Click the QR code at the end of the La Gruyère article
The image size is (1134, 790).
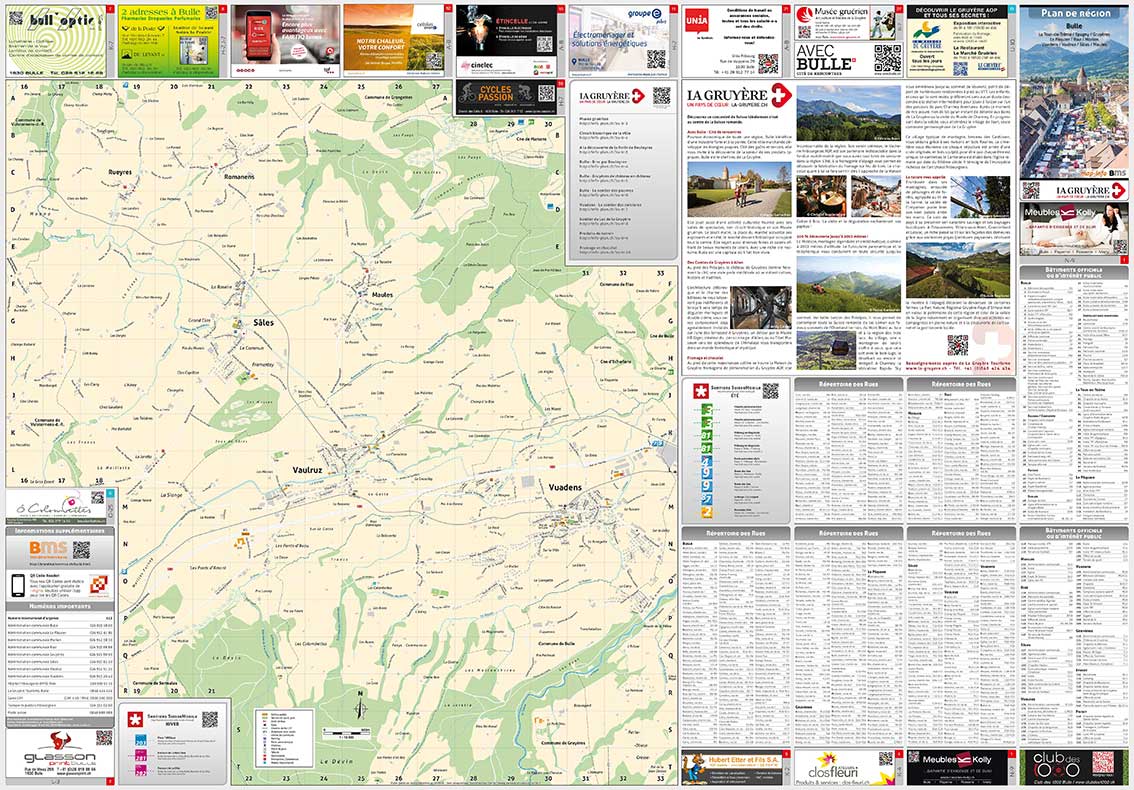[958, 345]
